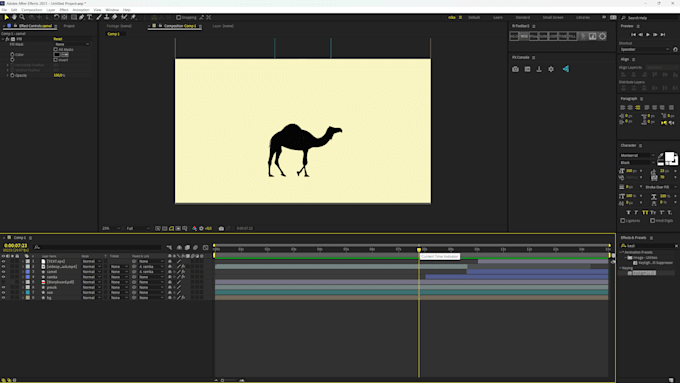Expand the Opacity property twirl
Screen dimensions: 680x383
pyautogui.click(x=7, y=75)
